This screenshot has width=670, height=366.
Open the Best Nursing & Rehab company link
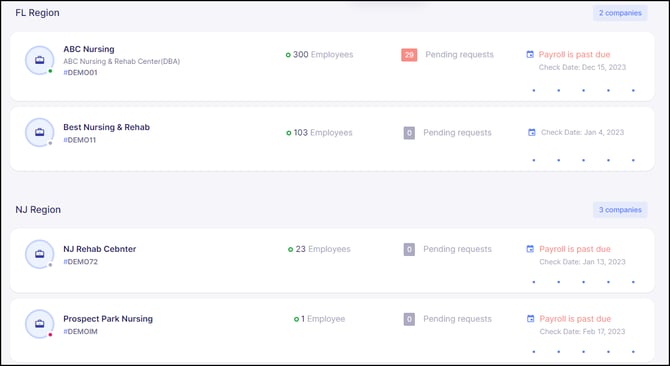106,127
